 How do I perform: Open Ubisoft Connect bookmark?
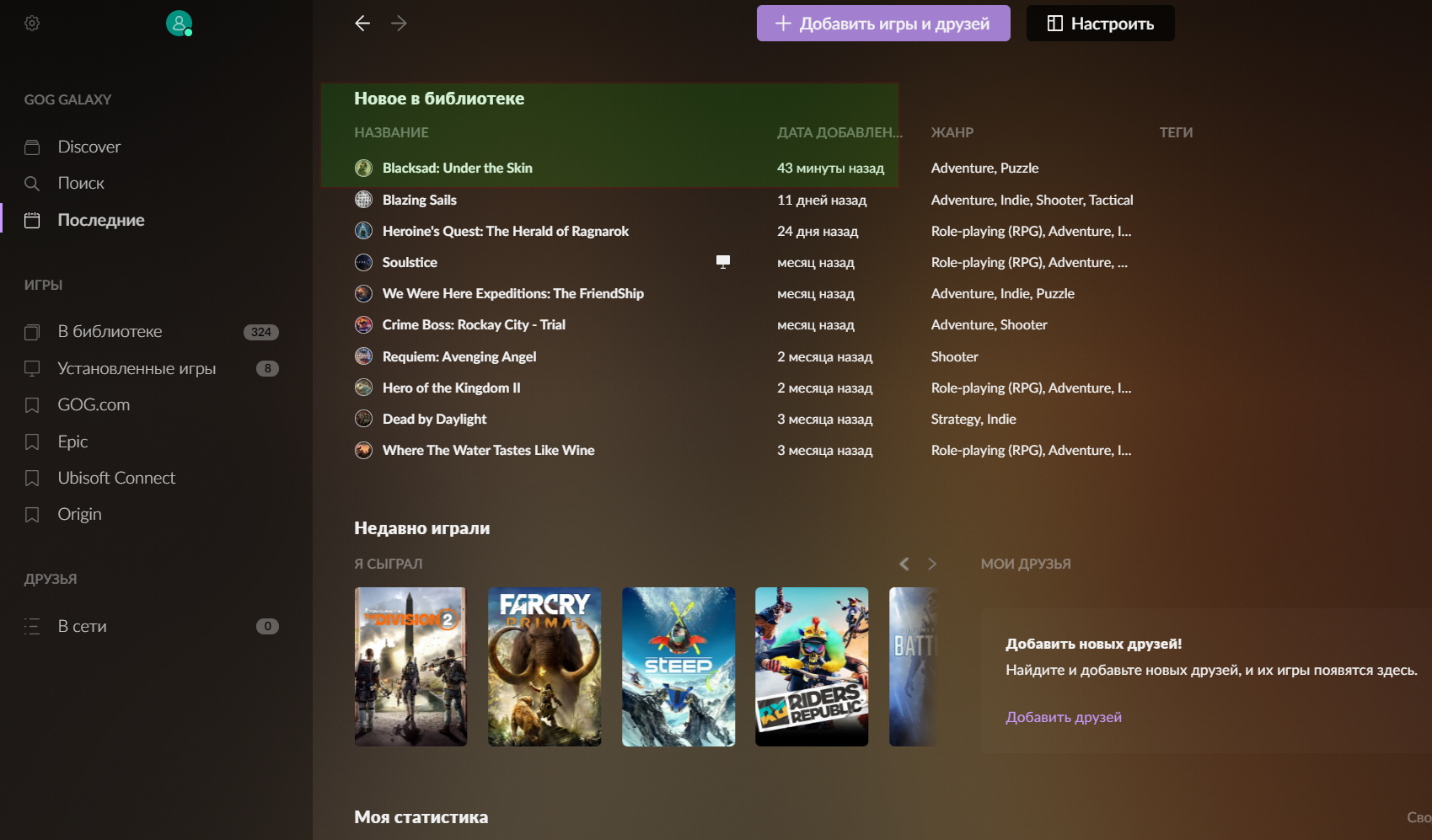[x=116, y=478]
